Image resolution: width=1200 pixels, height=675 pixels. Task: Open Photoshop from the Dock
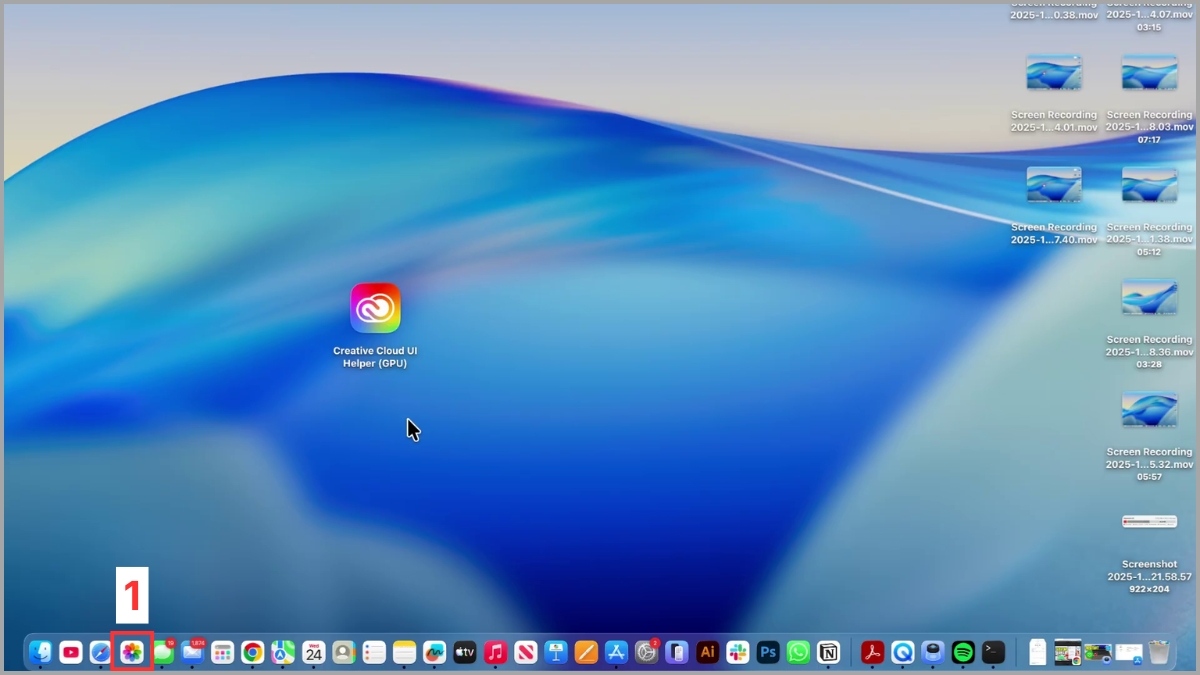tap(767, 652)
